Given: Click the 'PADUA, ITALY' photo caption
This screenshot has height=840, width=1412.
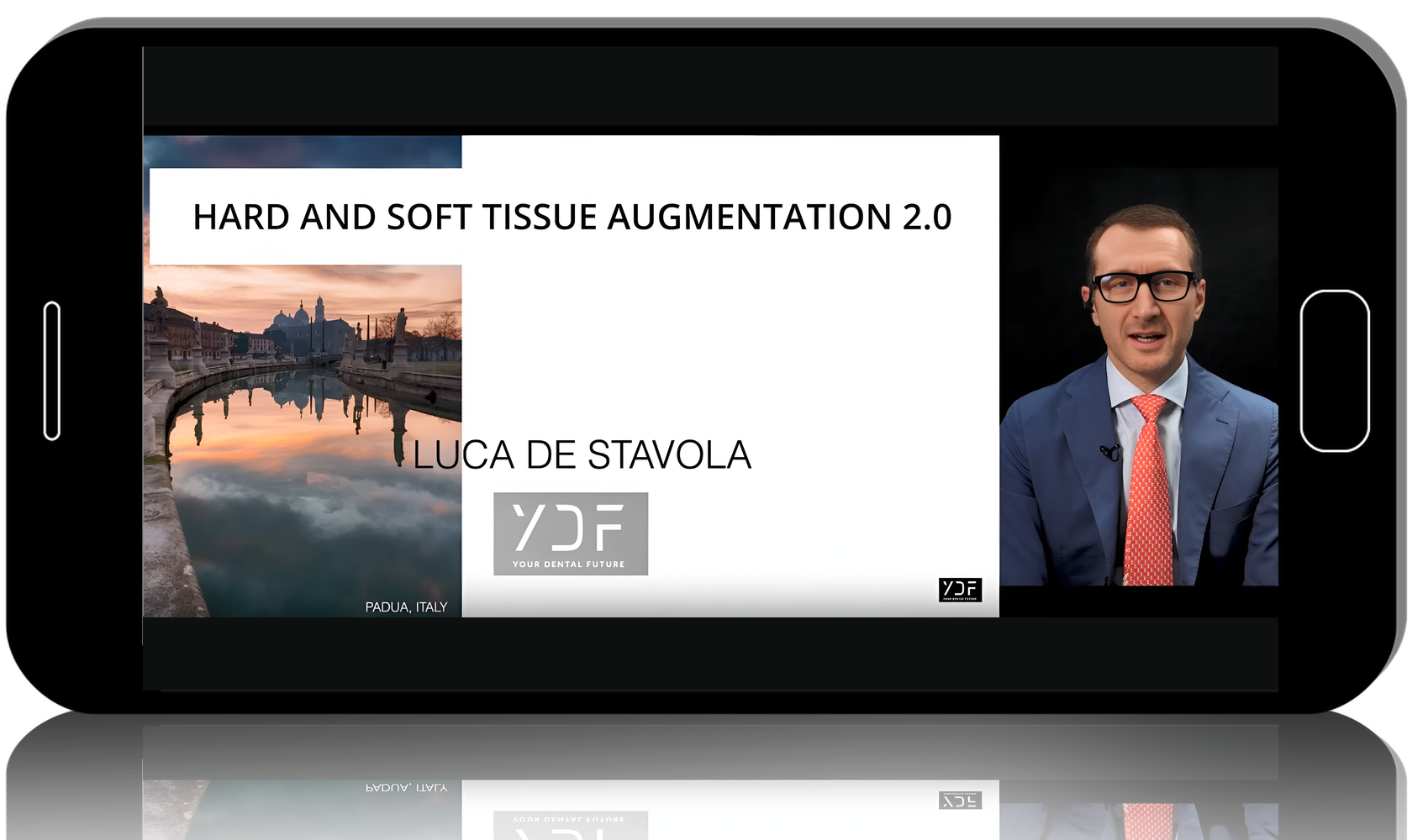Looking at the screenshot, I should [x=406, y=606].
